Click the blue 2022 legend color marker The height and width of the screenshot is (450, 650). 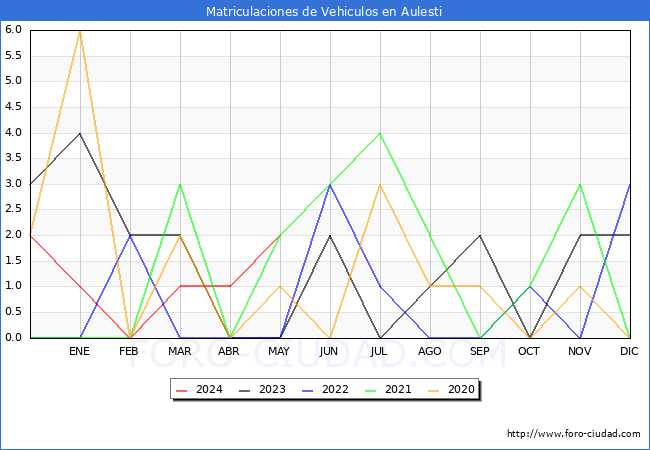click(x=308, y=390)
